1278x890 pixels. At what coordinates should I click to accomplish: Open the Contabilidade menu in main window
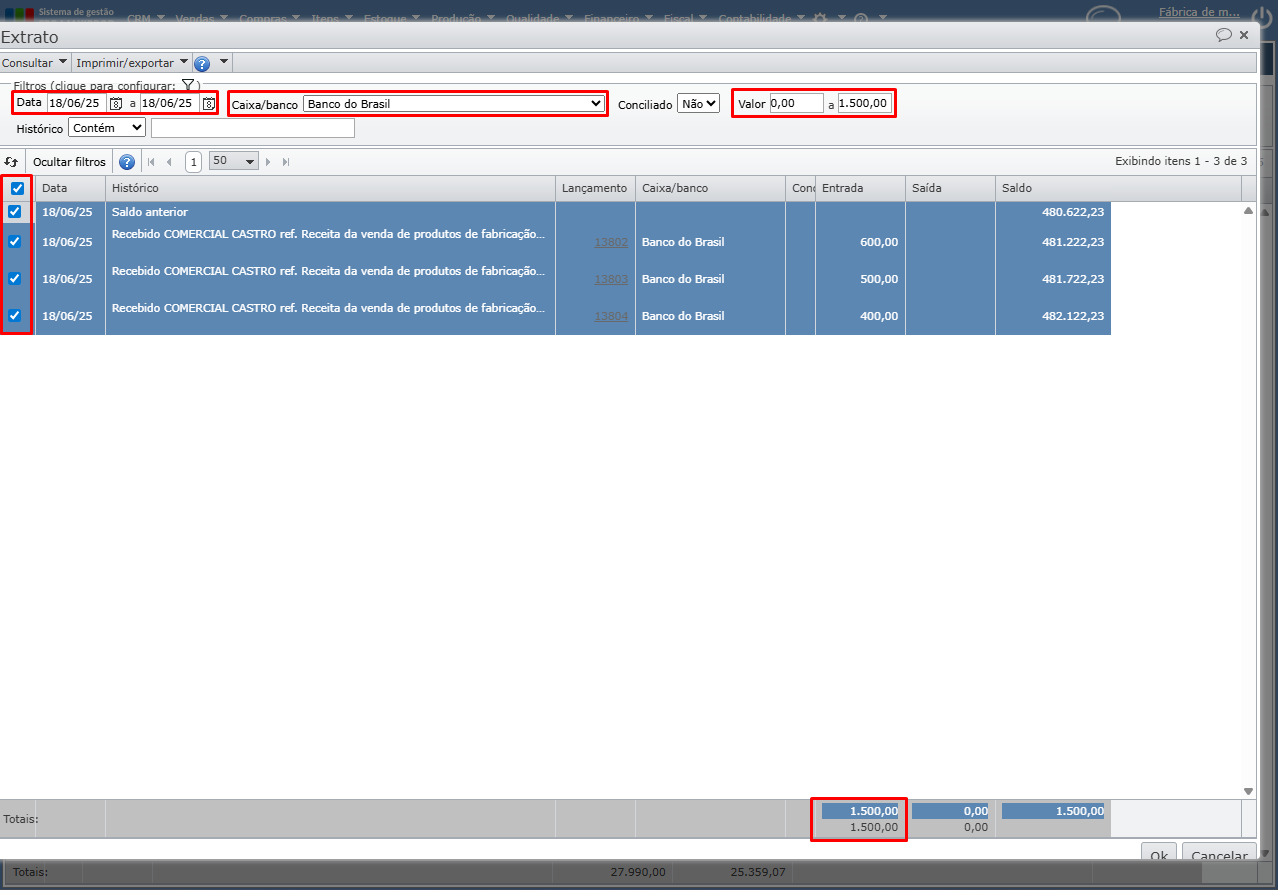(760, 18)
